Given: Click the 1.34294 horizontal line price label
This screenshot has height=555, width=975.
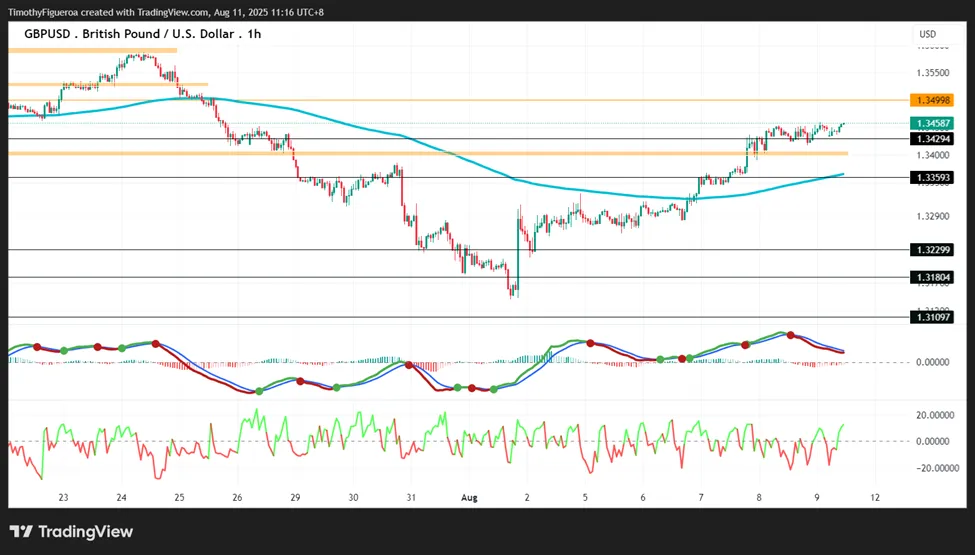Looking at the screenshot, I should 931,139.
